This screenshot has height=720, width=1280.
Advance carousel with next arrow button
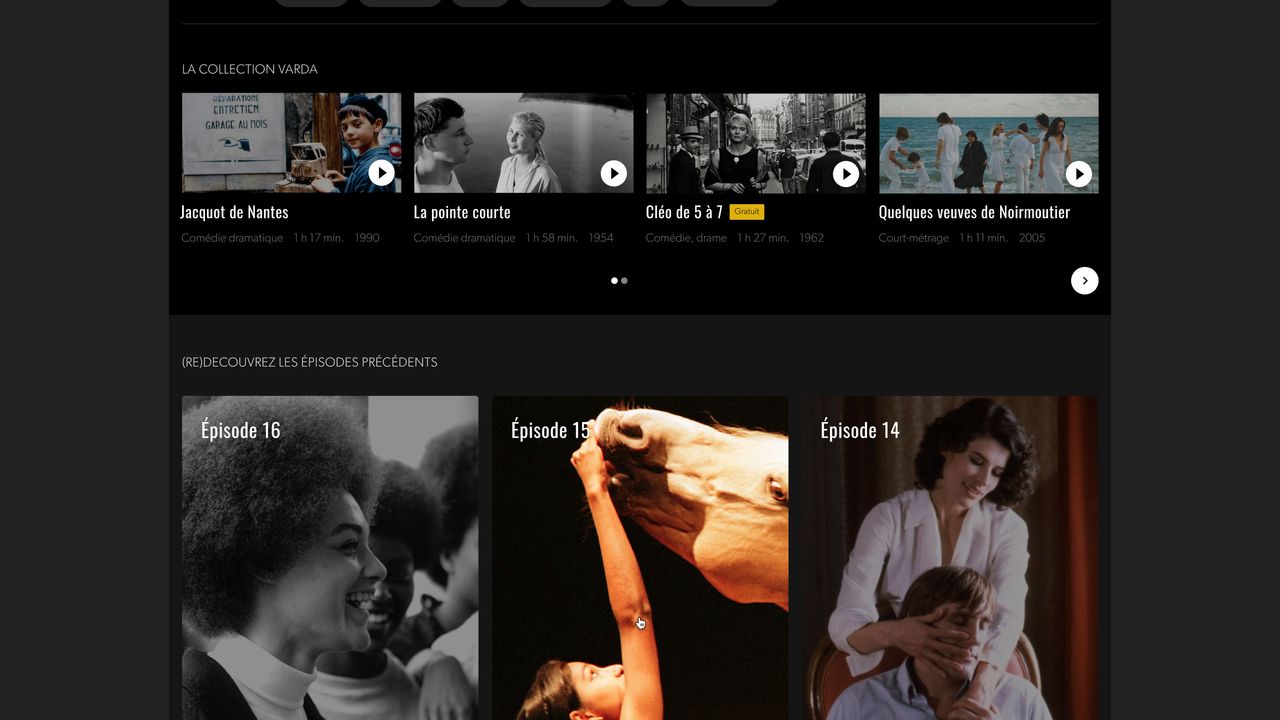pos(1084,281)
